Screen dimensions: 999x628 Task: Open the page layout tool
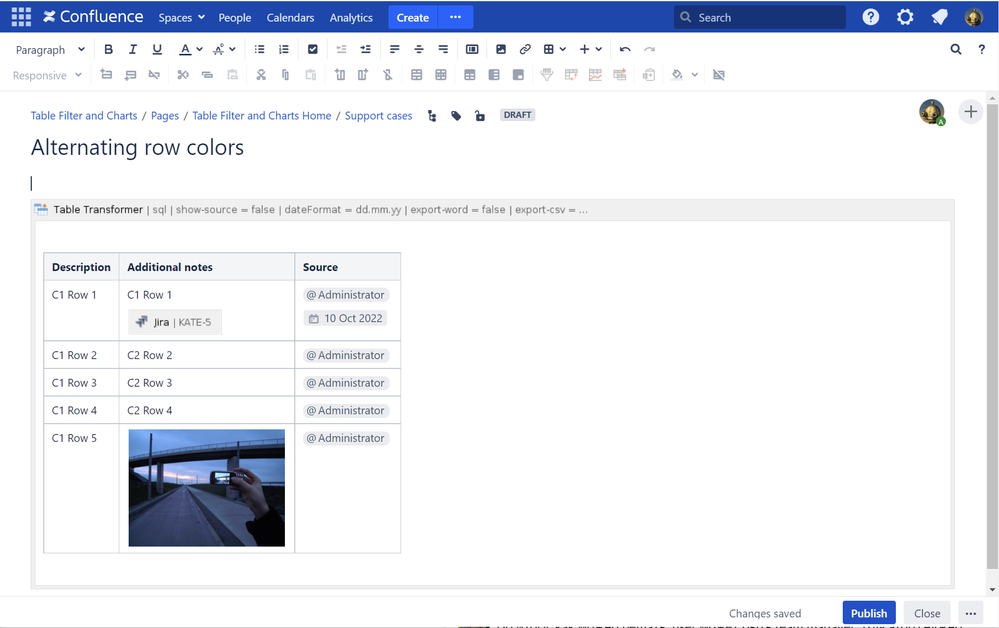click(472, 49)
